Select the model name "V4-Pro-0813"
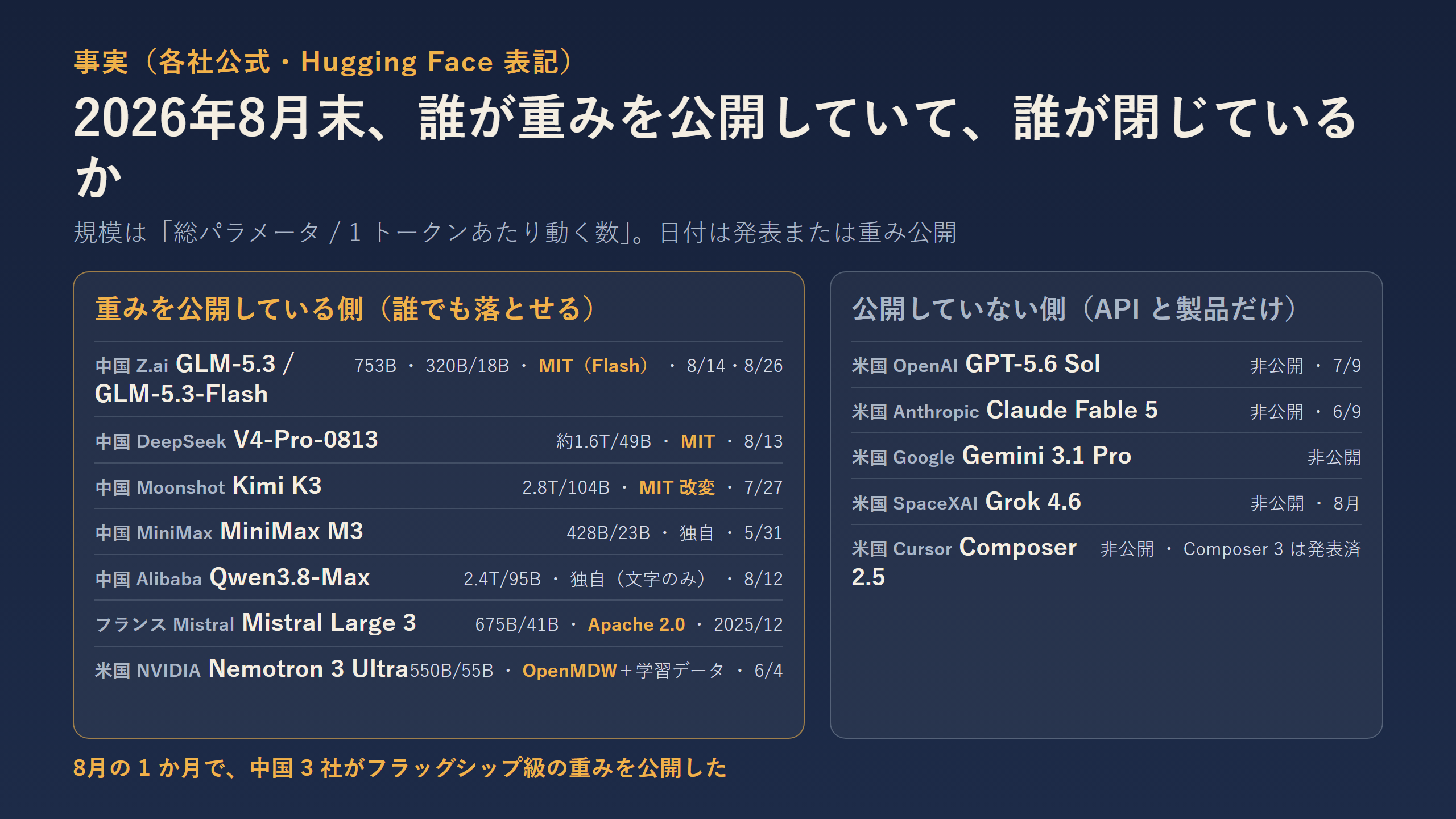Image resolution: width=1456 pixels, height=819 pixels. tap(306, 439)
